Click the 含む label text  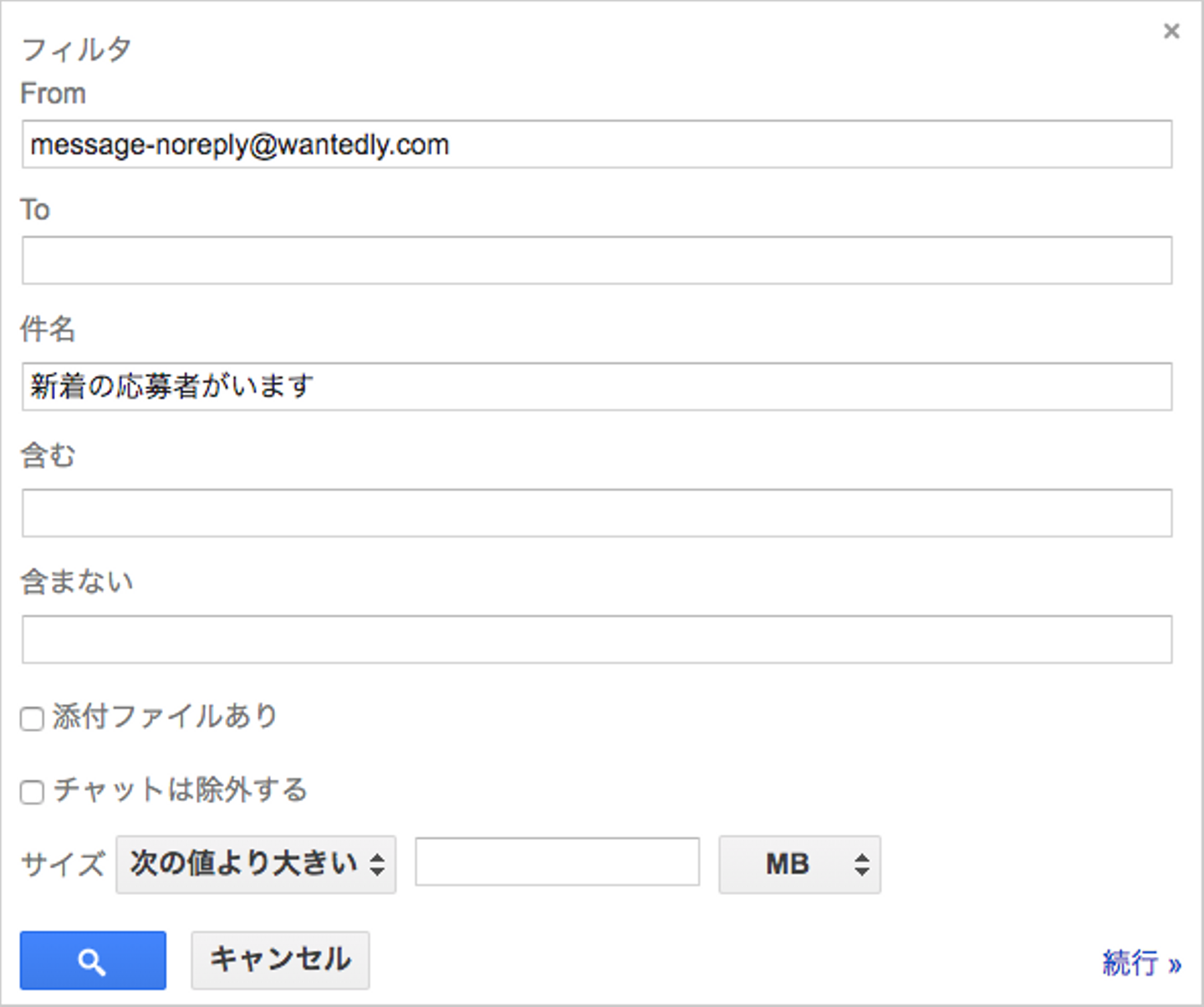[48, 456]
